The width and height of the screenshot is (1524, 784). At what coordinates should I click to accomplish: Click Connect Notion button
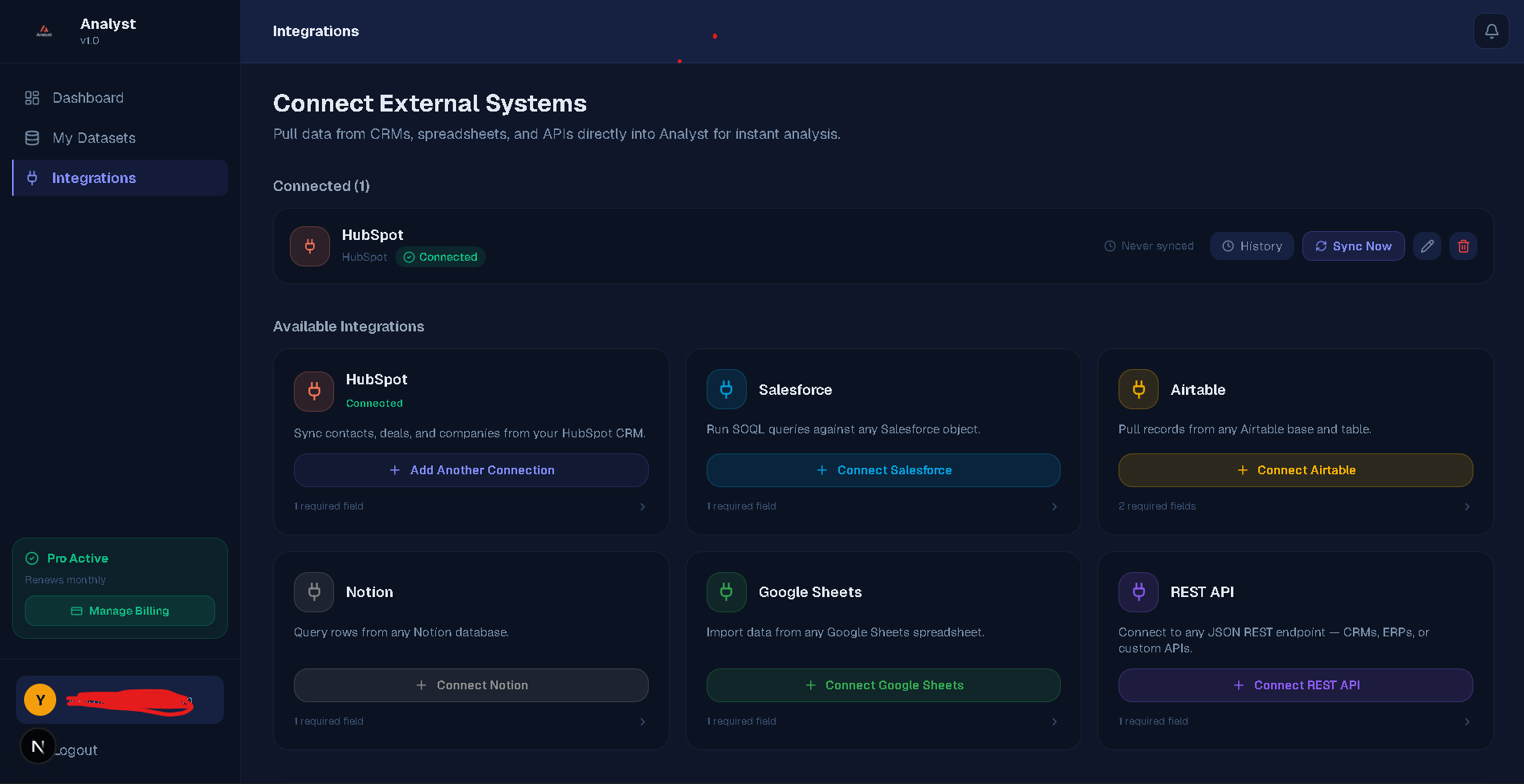coord(471,685)
